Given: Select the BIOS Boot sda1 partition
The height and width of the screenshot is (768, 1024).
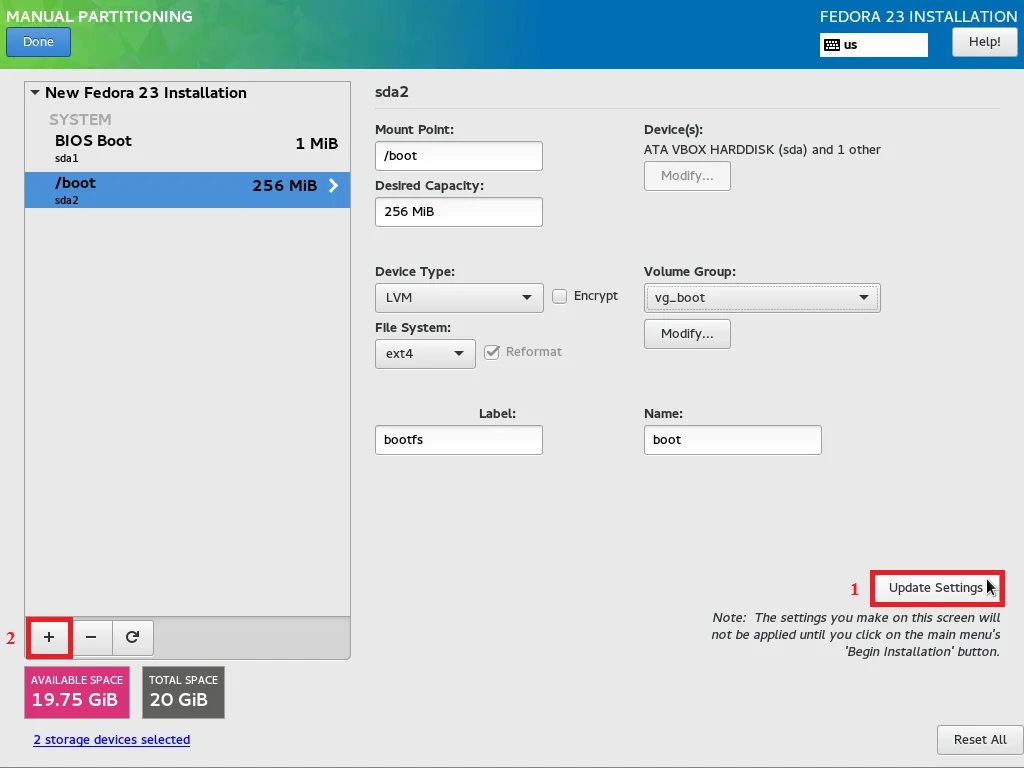Looking at the screenshot, I should pos(187,148).
